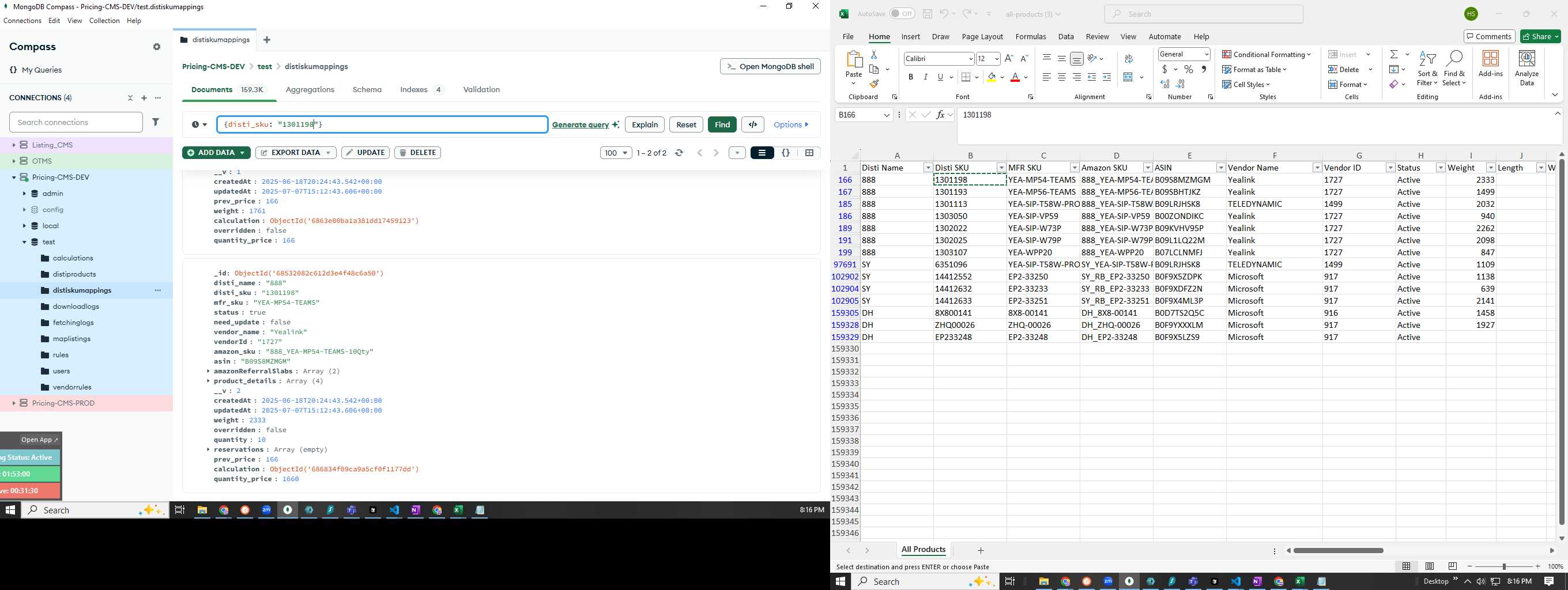Click Add-ins in Excel ribbon
The width and height of the screenshot is (1568, 590).
tap(1491, 64)
